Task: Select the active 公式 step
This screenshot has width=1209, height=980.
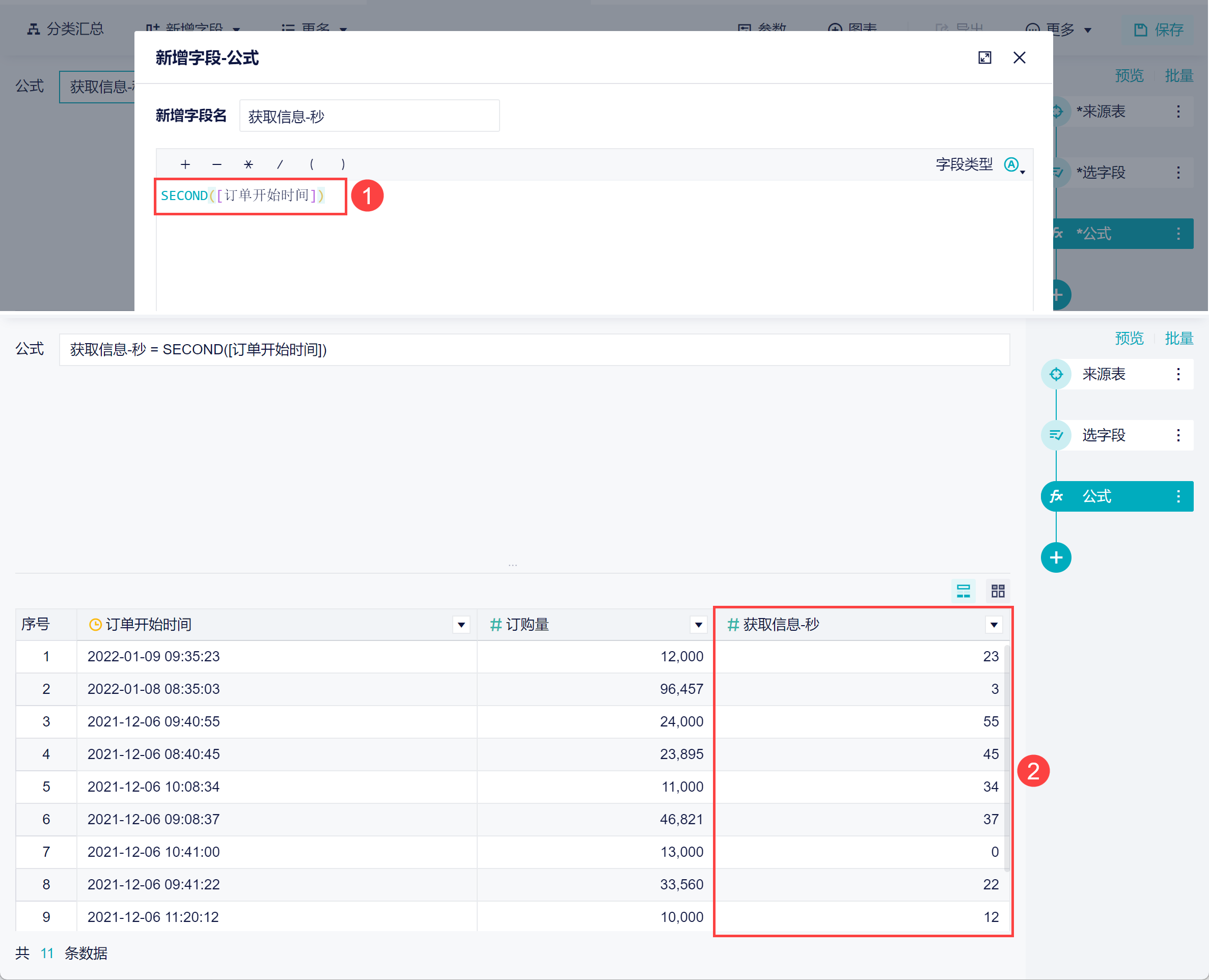Action: tap(1117, 496)
